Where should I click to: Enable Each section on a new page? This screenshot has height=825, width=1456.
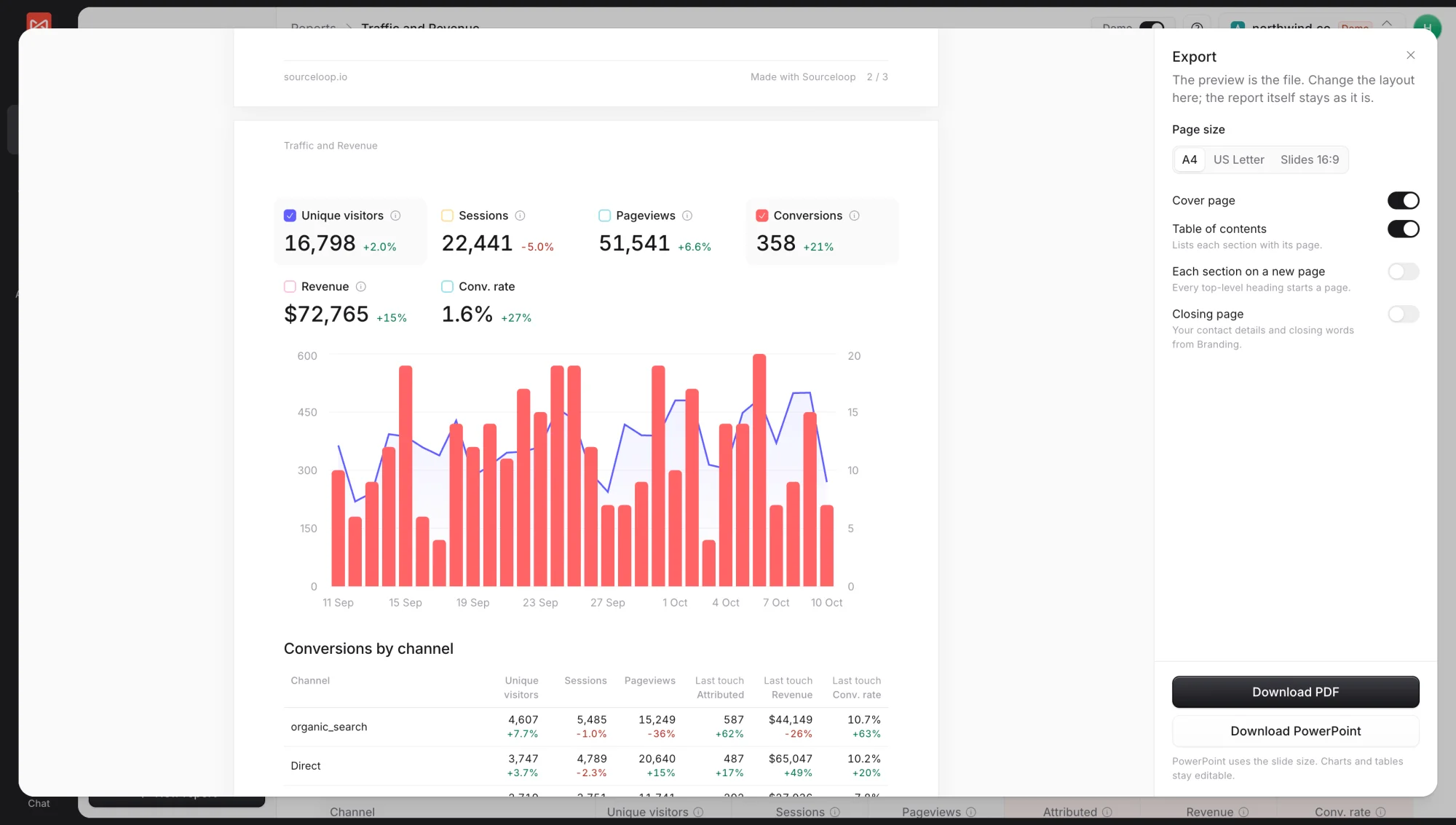pos(1403,272)
